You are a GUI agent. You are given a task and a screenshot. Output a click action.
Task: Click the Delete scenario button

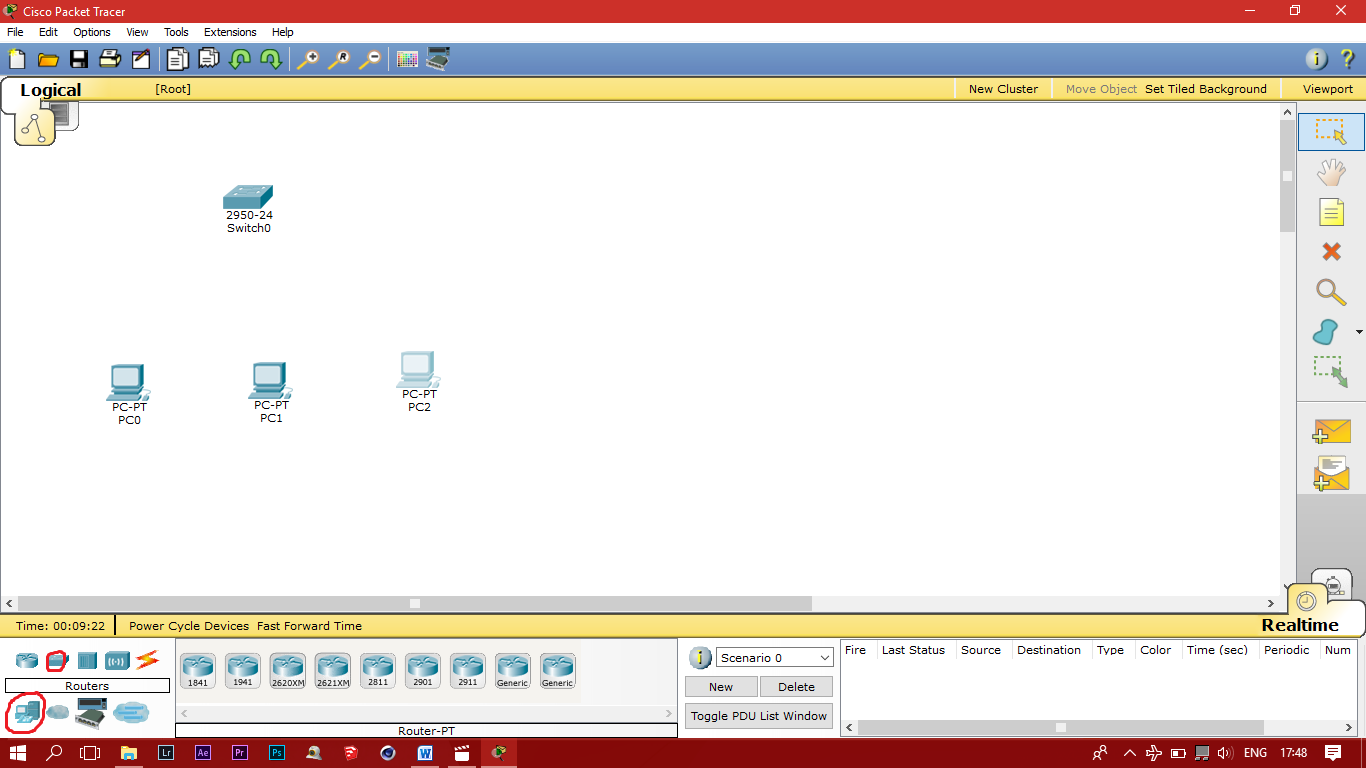tap(796, 687)
